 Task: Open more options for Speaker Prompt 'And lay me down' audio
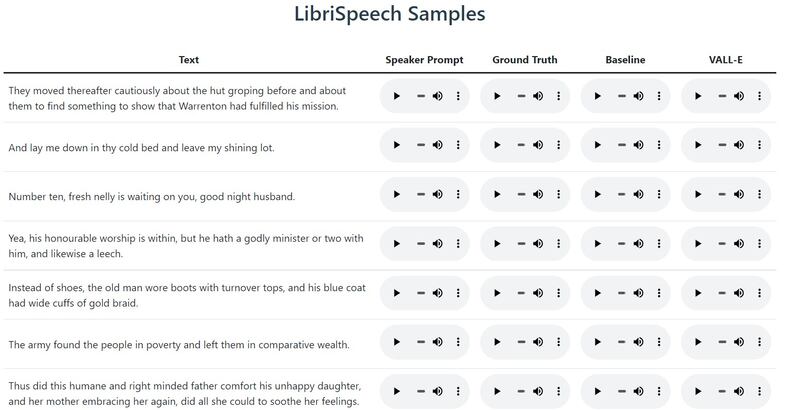(459, 146)
